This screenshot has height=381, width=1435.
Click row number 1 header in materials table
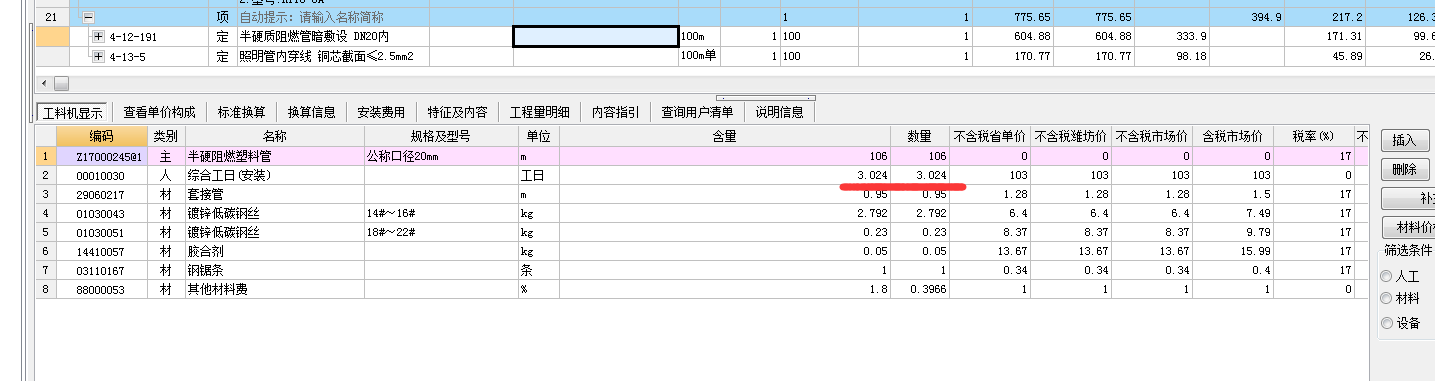(46, 156)
